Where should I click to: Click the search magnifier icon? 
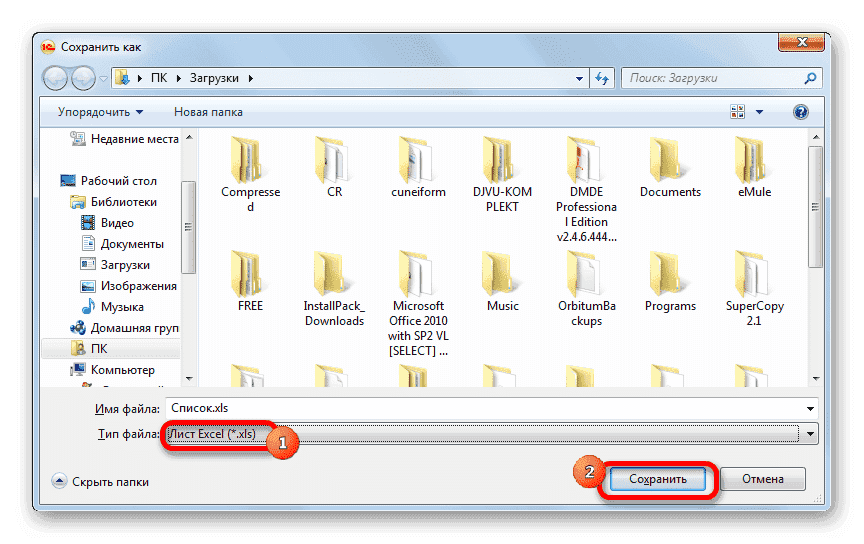pyautogui.click(x=810, y=78)
